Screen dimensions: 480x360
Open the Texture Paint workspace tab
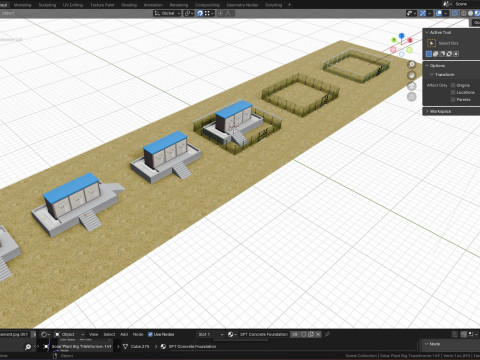(102, 5)
